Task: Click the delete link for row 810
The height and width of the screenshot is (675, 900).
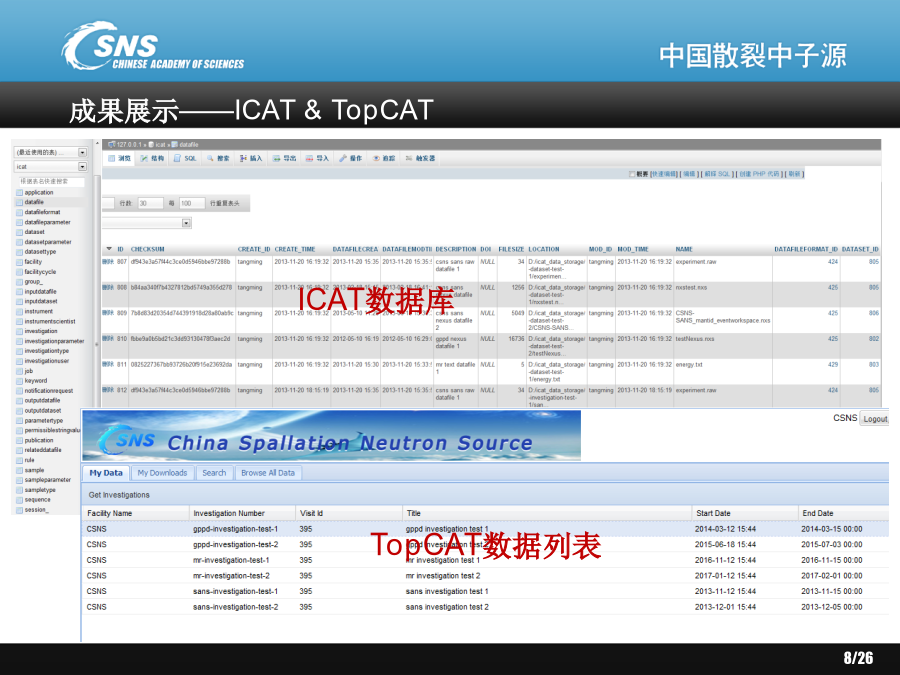Action: click(x=107, y=339)
